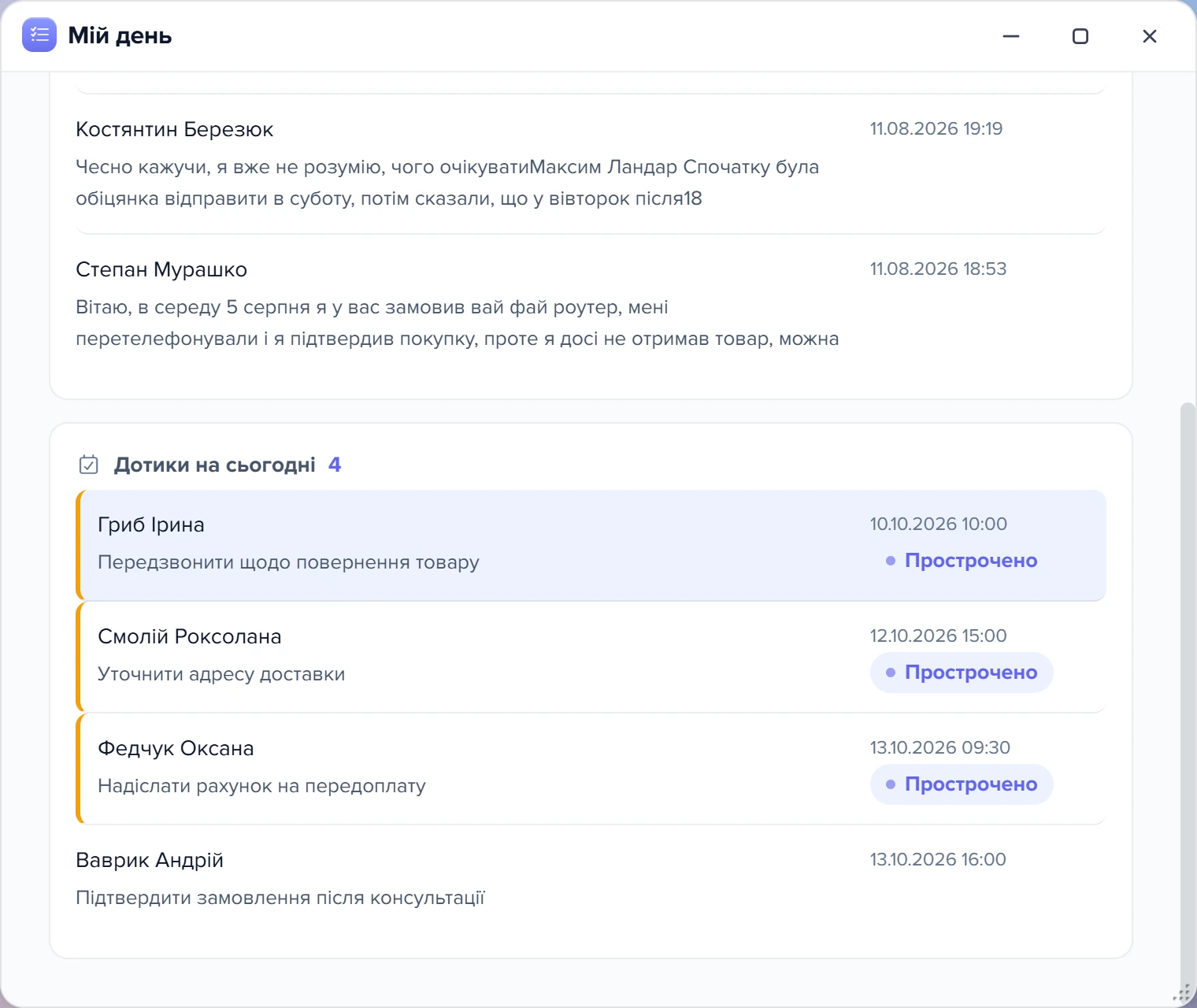Close the Мій день window
The image size is (1197, 1008).
pyautogui.click(x=1150, y=36)
